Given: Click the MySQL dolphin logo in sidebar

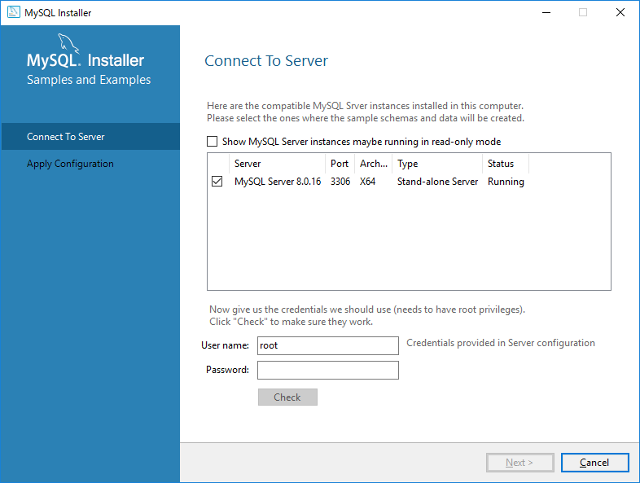Looking at the screenshot, I should click(x=68, y=43).
